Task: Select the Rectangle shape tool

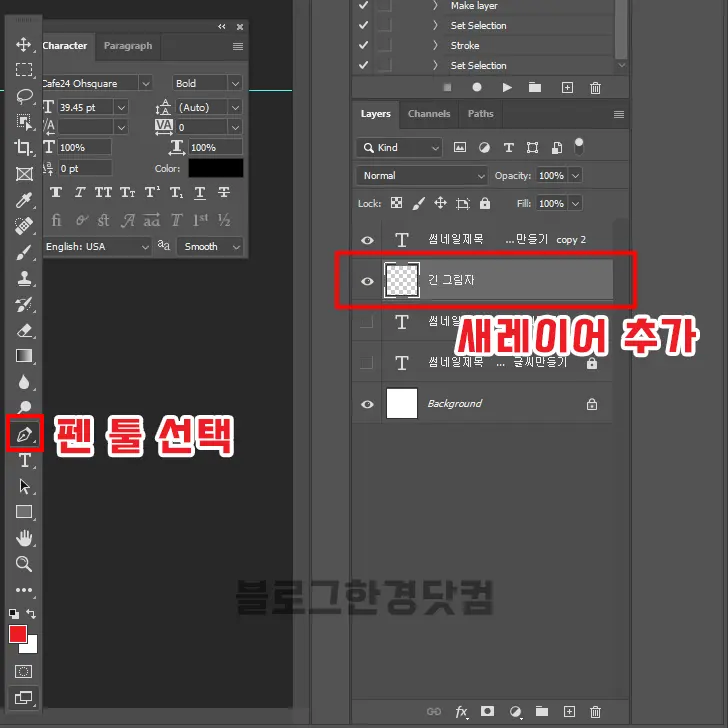Action: click(24, 512)
